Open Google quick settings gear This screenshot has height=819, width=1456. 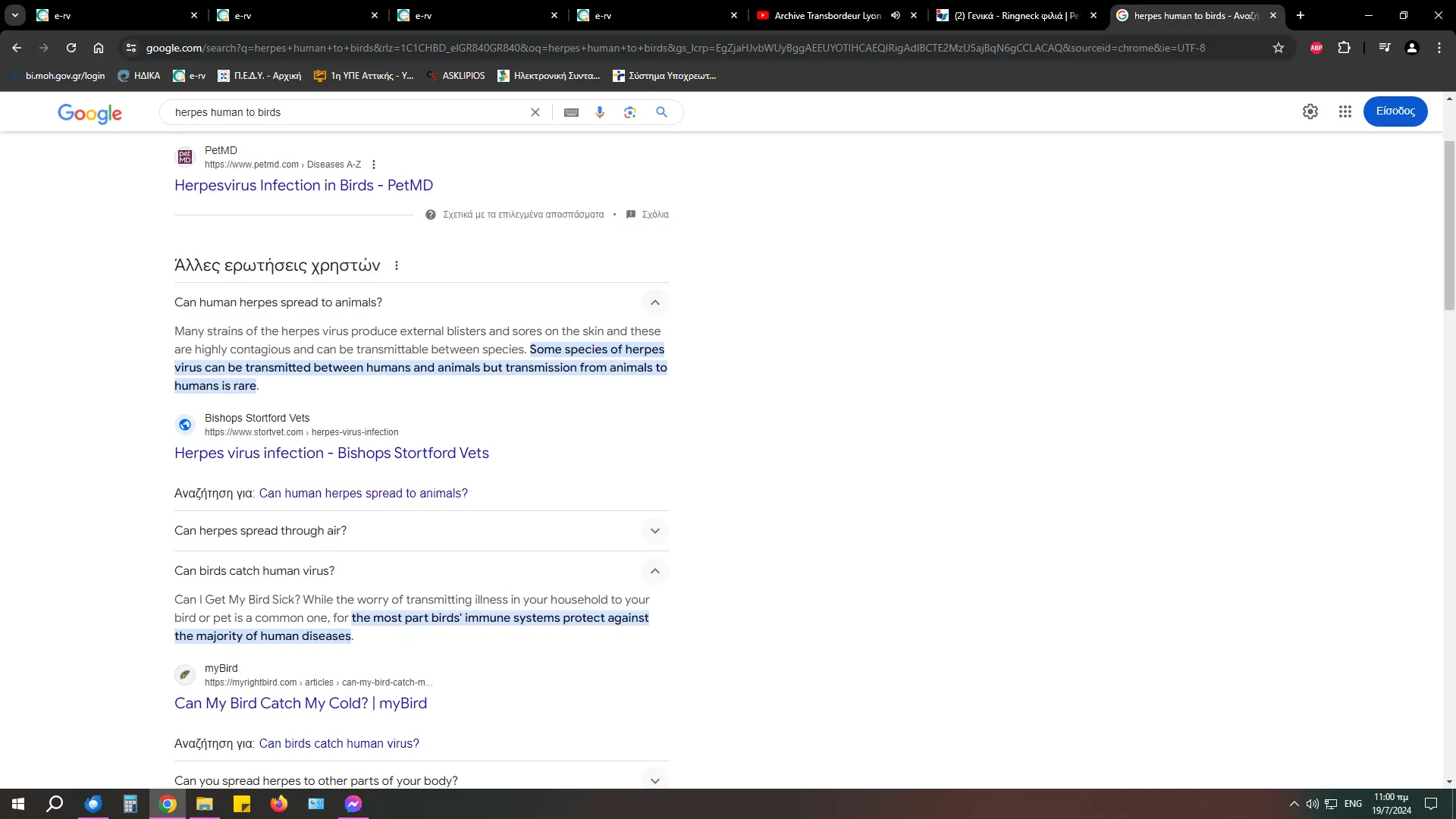click(1310, 111)
